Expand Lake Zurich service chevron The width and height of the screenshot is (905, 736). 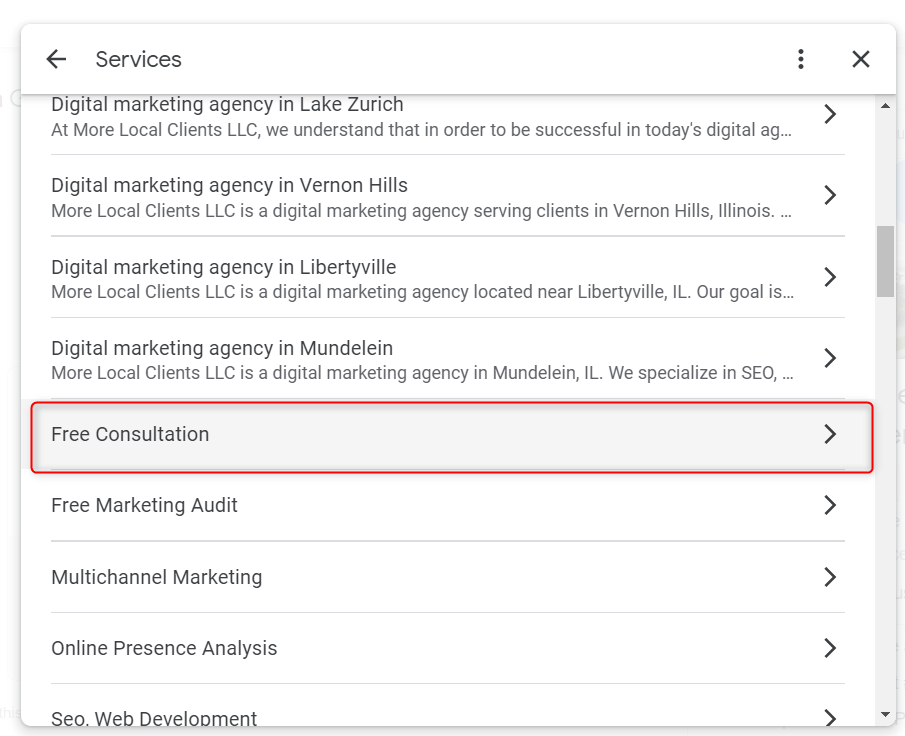[x=830, y=114]
